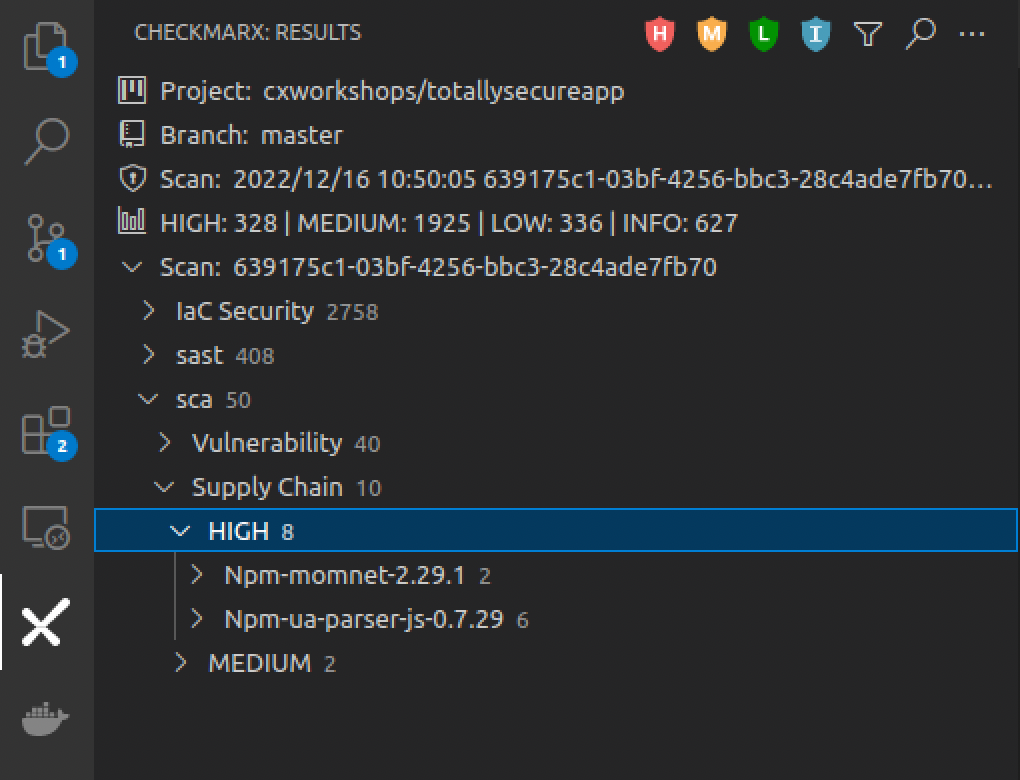1020x780 pixels.
Task: Click the magnifier icon in Checkmarx Results toolbar
Action: [920, 33]
